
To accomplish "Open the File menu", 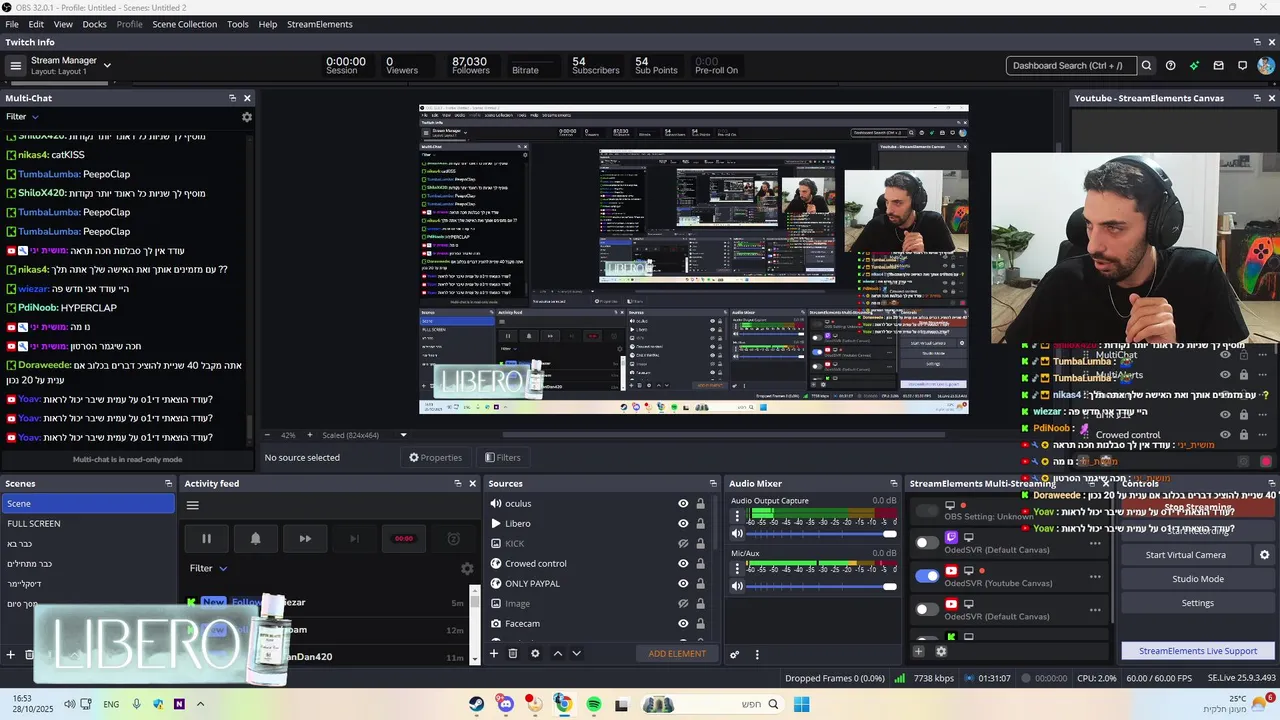I will click(x=12, y=24).
